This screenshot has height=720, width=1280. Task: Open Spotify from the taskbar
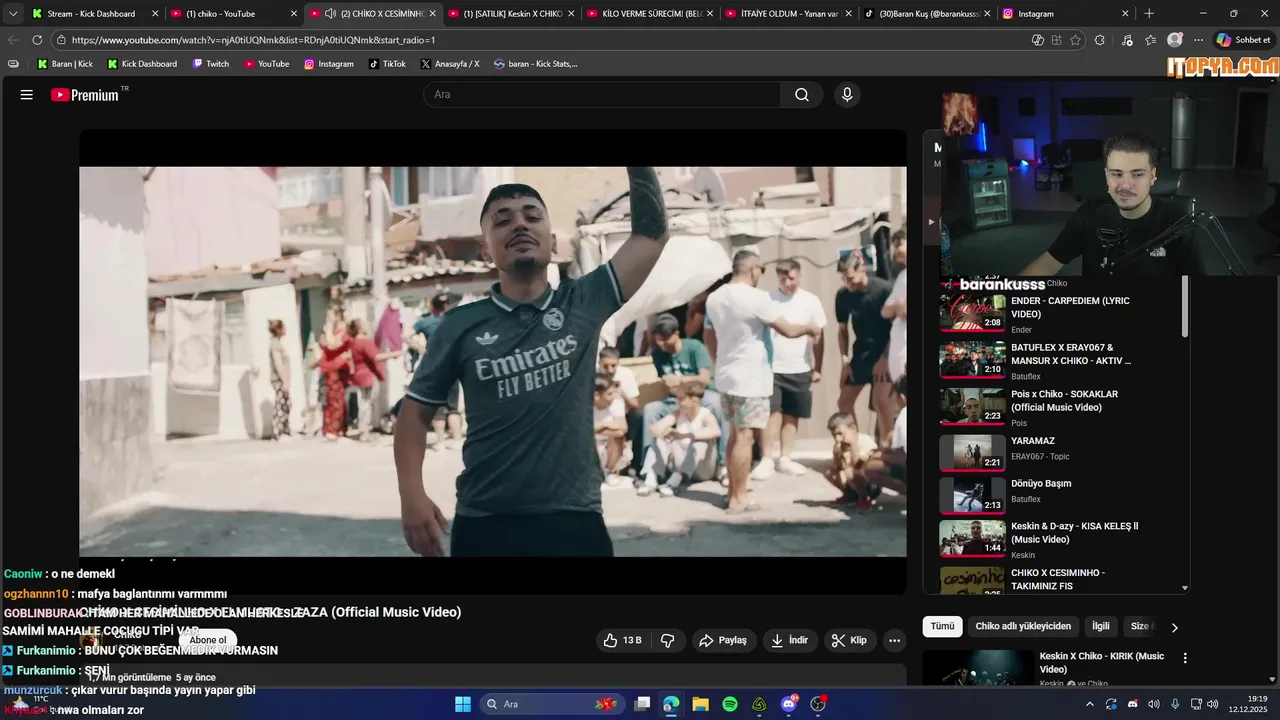click(730, 704)
